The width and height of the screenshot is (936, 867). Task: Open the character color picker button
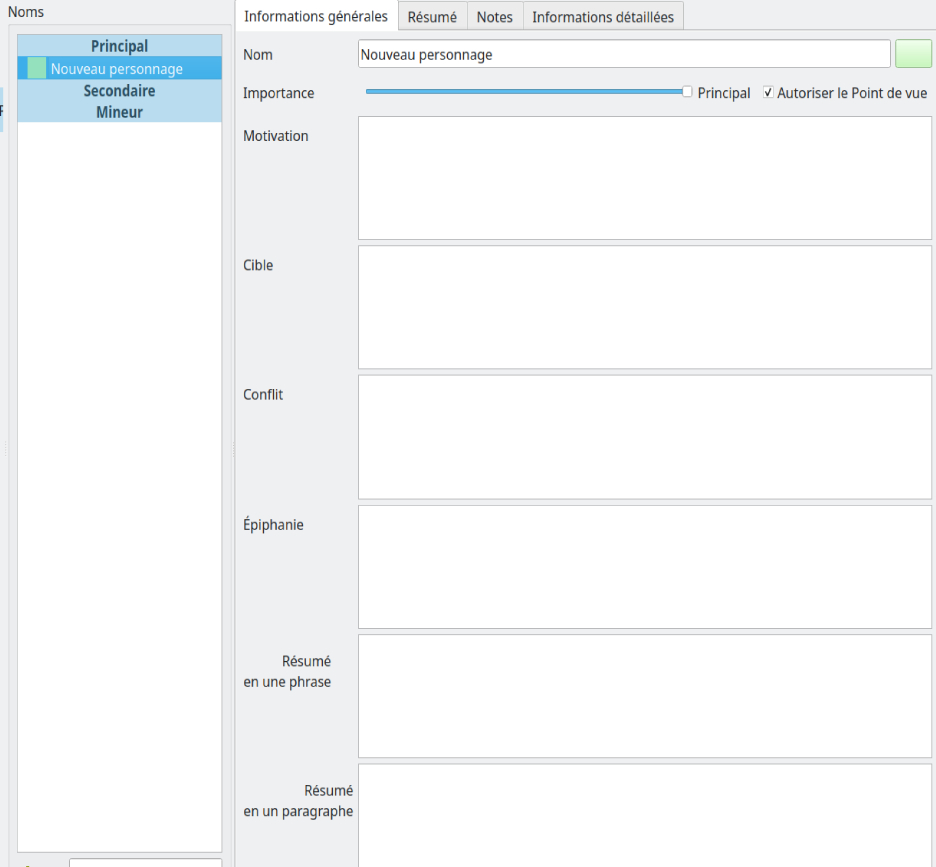(x=913, y=54)
